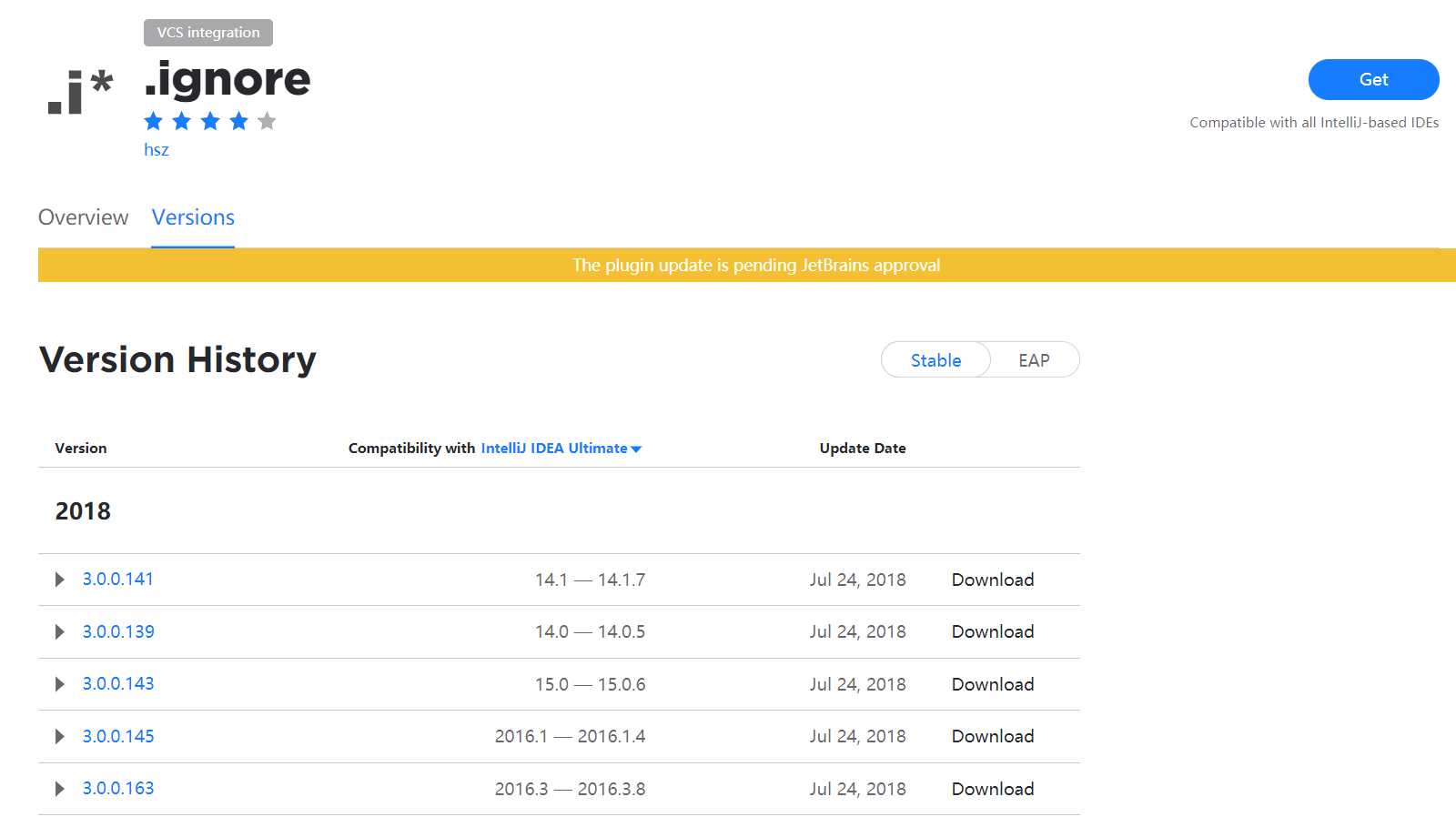1456x817 pixels.
Task: Click the 'Compatible with all IntelliJ-based IDEs' text
Action: [x=1314, y=123]
